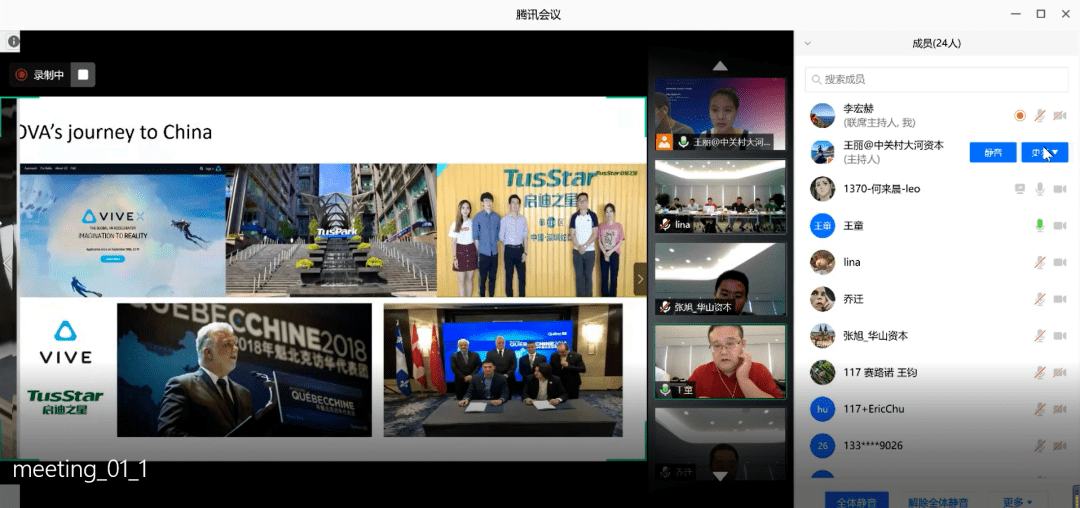Select member name 117+EricChu

tap(874, 409)
